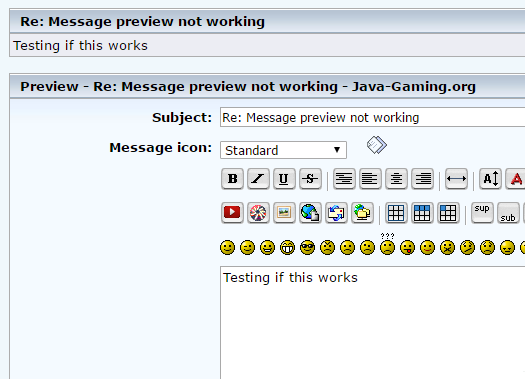Insert hyperlink globe icon

coord(310,213)
